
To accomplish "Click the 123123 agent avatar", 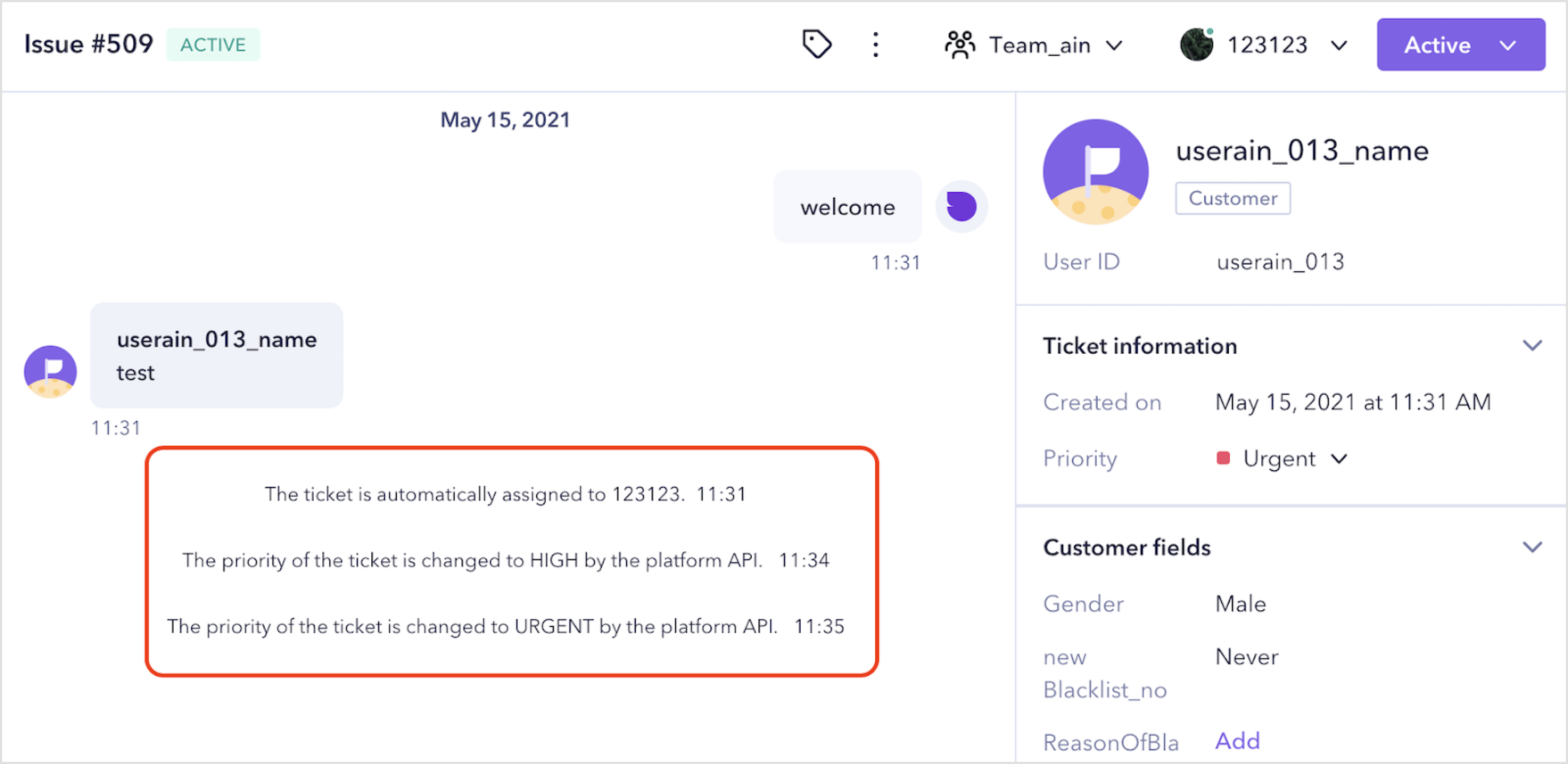I will tap(1196, 44).
